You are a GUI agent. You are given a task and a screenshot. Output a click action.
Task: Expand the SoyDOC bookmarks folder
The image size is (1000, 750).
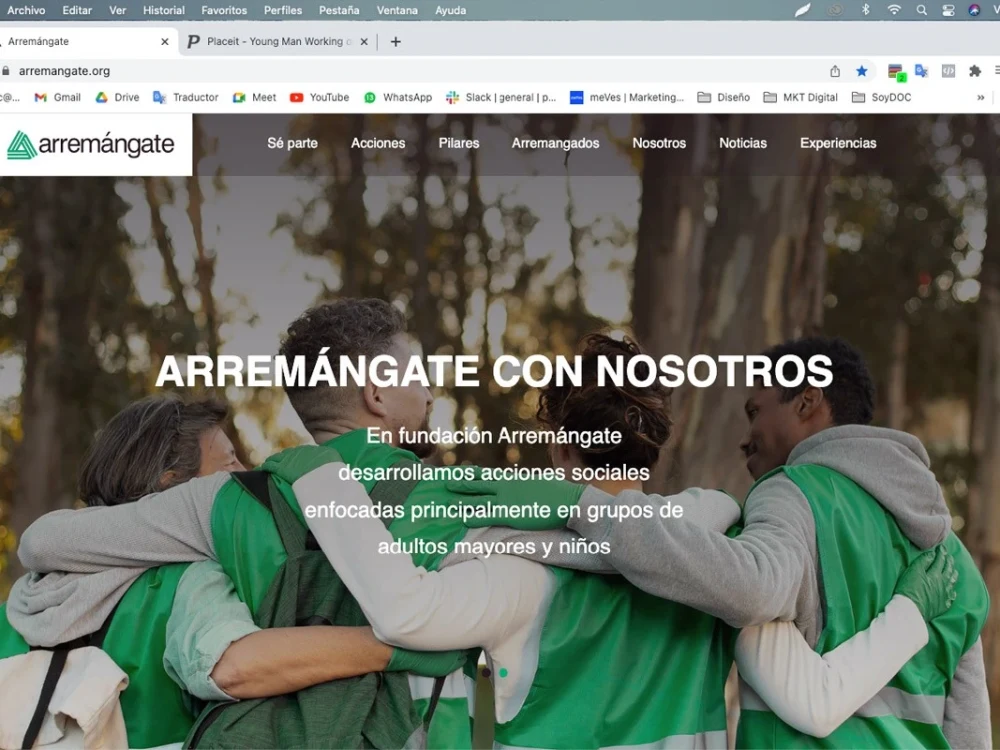coord(881,98)
